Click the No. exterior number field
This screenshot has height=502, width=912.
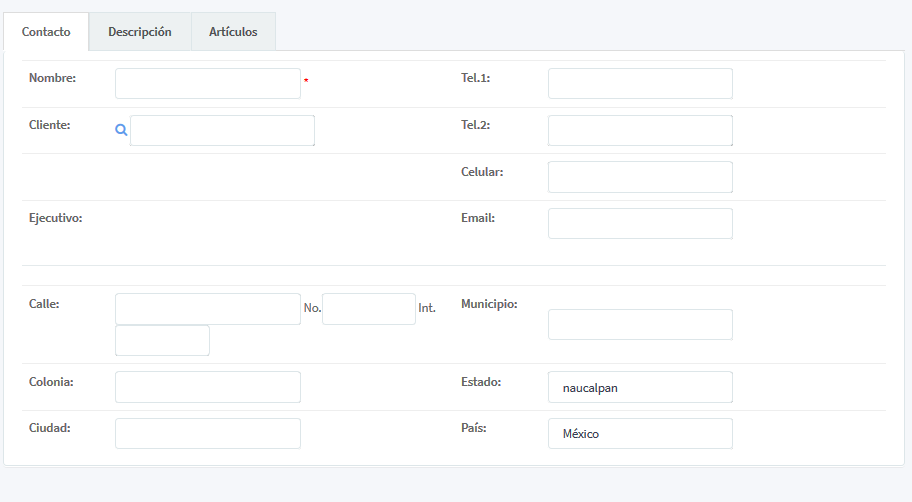coord(368,309)
